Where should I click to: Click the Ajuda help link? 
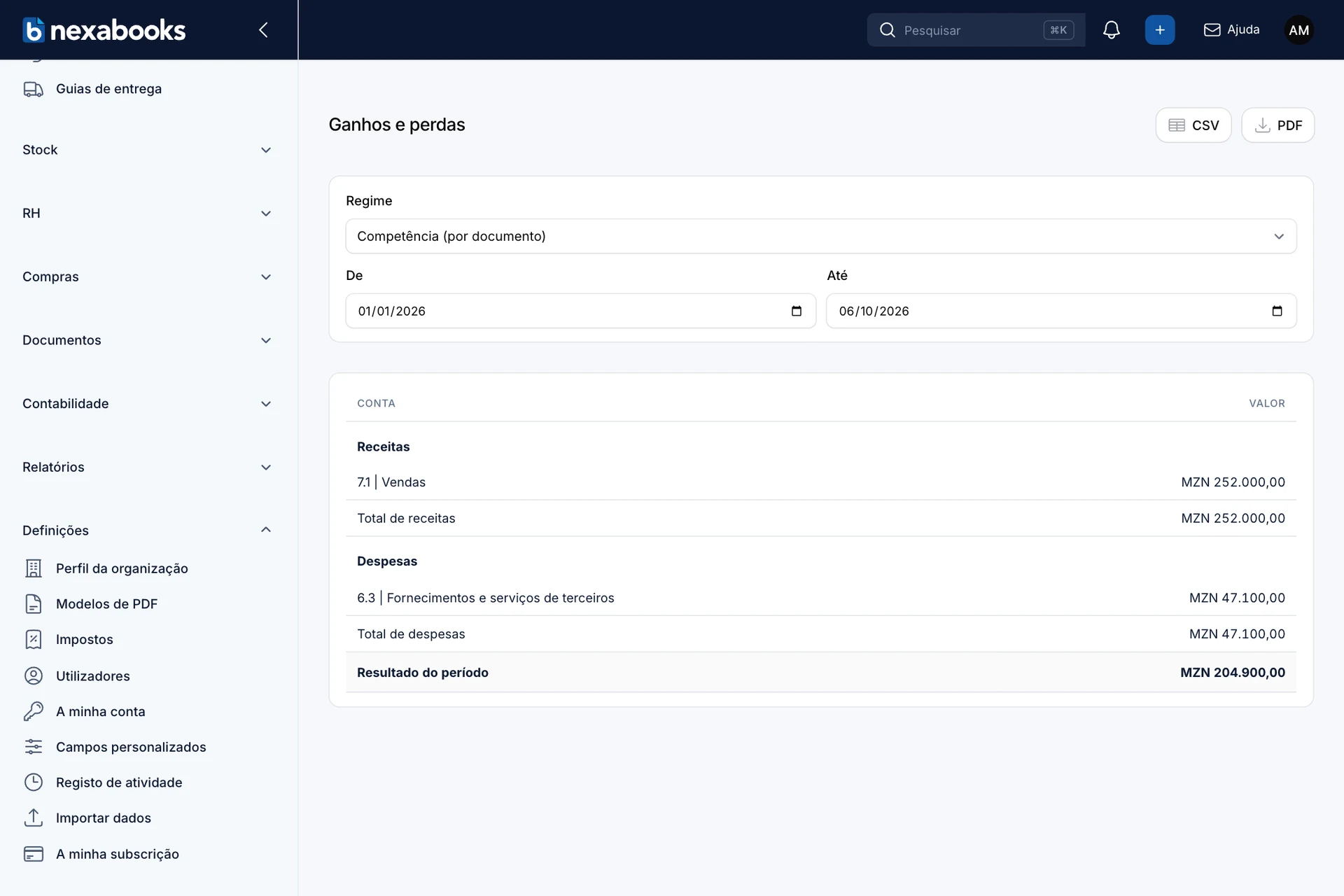[x=1231, y=30]
